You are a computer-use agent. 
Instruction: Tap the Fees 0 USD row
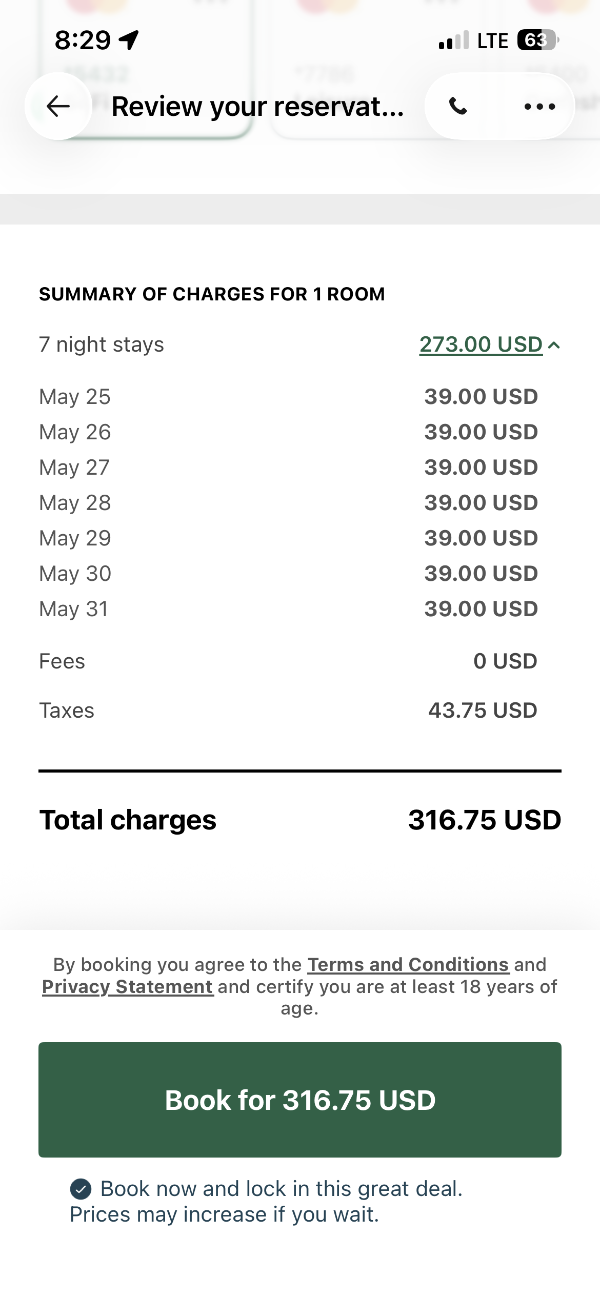pos(289,661)
